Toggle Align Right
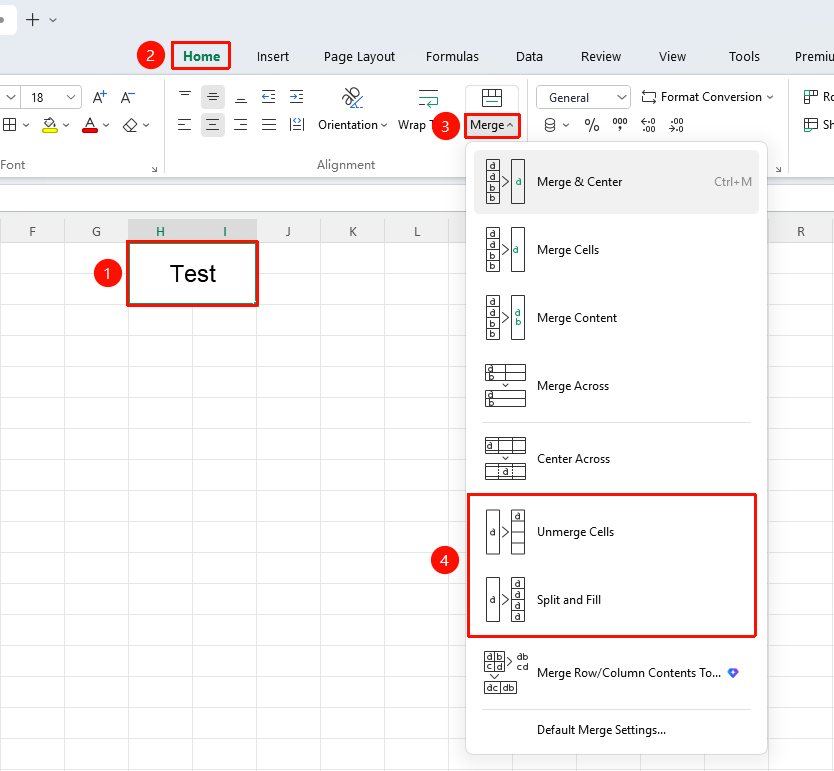This screenshot has width=834, height=771. [x=241, y=125]
